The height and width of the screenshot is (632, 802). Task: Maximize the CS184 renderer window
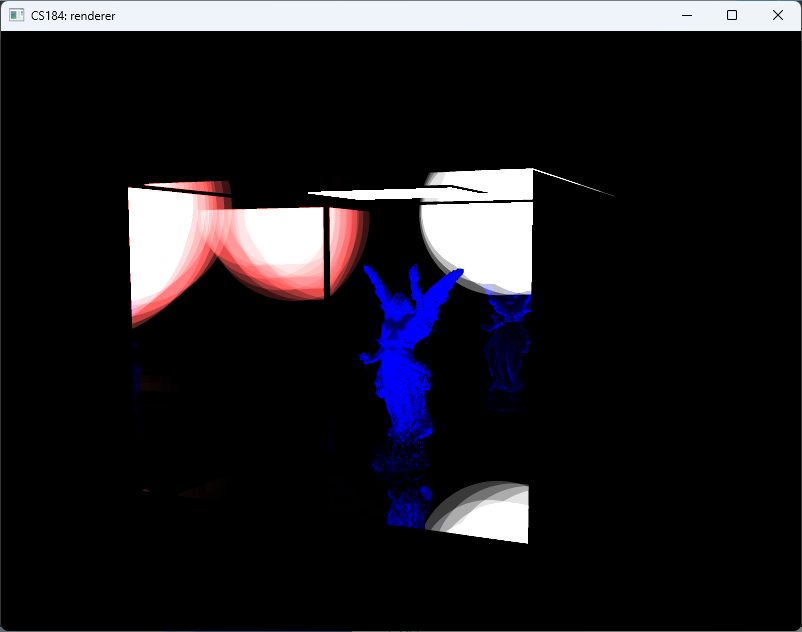732,15
